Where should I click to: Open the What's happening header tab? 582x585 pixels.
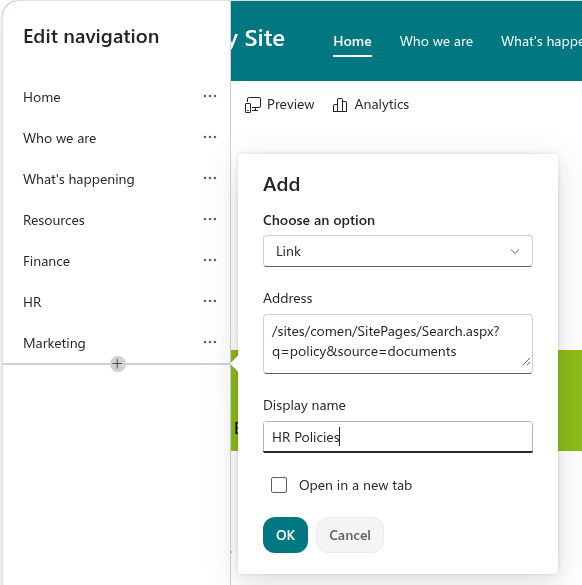coord(541,41)
